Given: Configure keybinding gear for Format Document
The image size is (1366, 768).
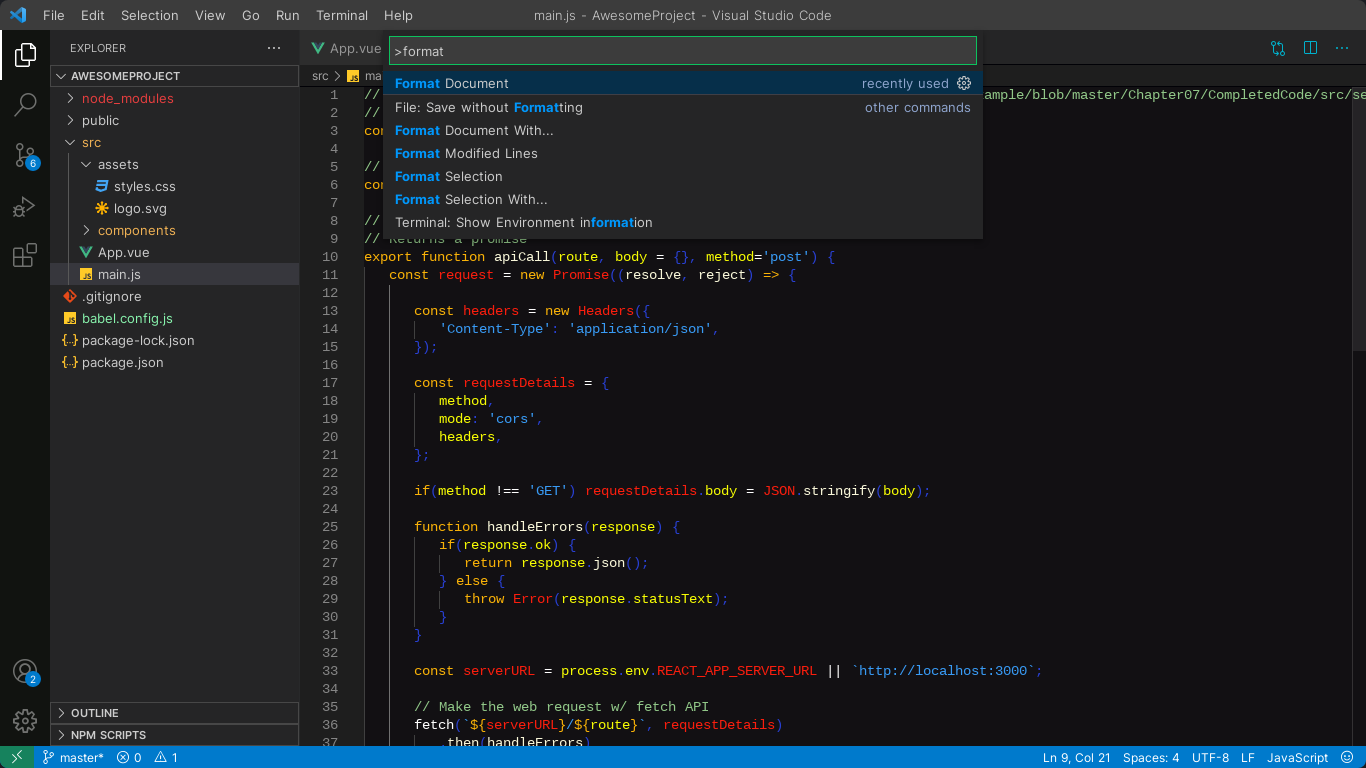Looking at the screenshot, I should click(x=964, y=83).
